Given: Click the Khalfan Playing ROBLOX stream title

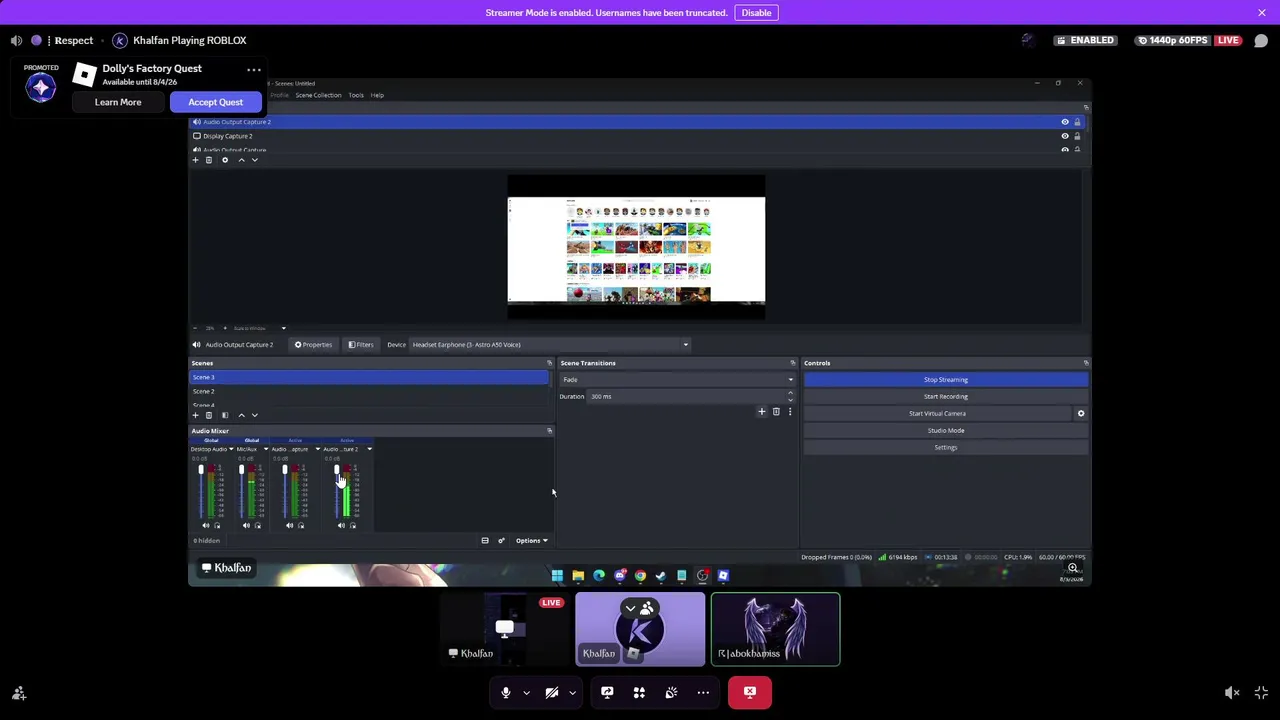Looking at the screenshot, I should 190,40.
